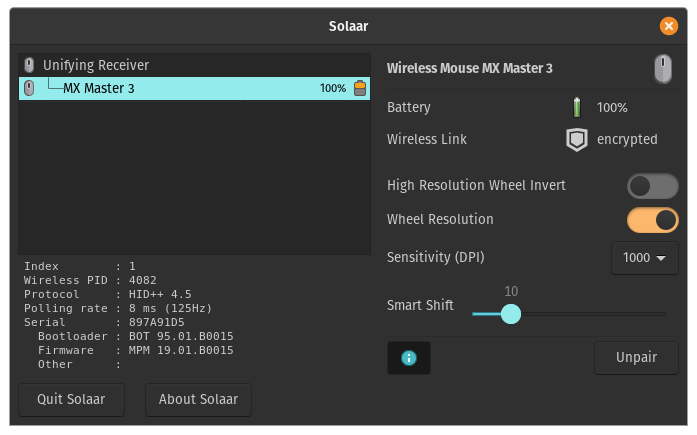The height and width of the screenshot is (435, 697).
Task: Click the Sensitivity (DPI) label
Action: [x=435, y=257]
